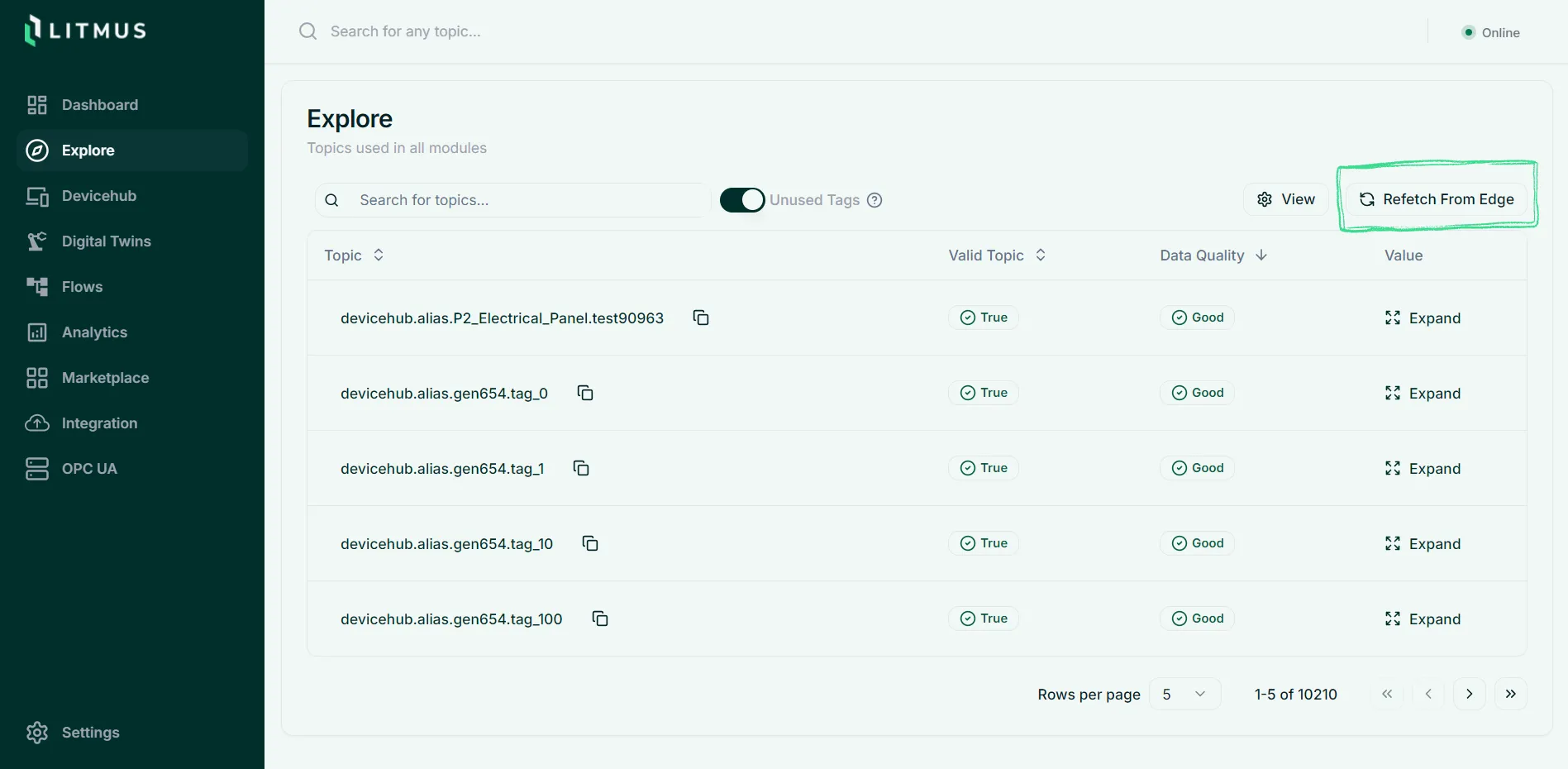Click the 1-5 of 10210 page count
Screen dimensions: 1568x769
point(1295,695)
